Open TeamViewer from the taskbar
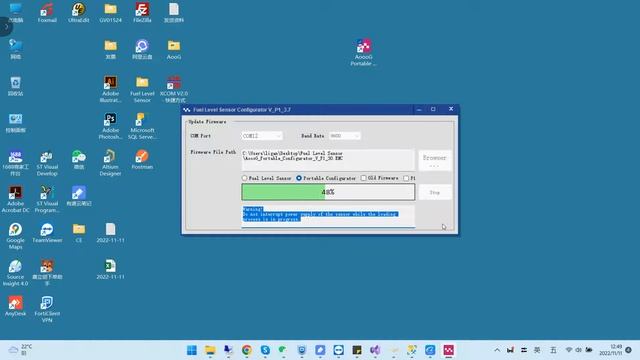This screenshot has width=640, height=360. [338, 350]
